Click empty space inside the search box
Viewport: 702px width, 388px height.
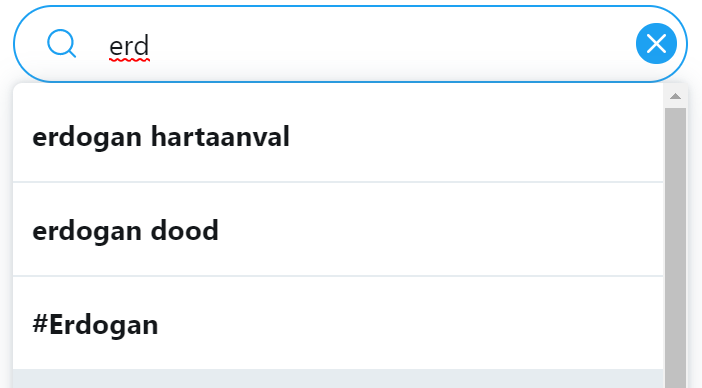coord(381,44)
